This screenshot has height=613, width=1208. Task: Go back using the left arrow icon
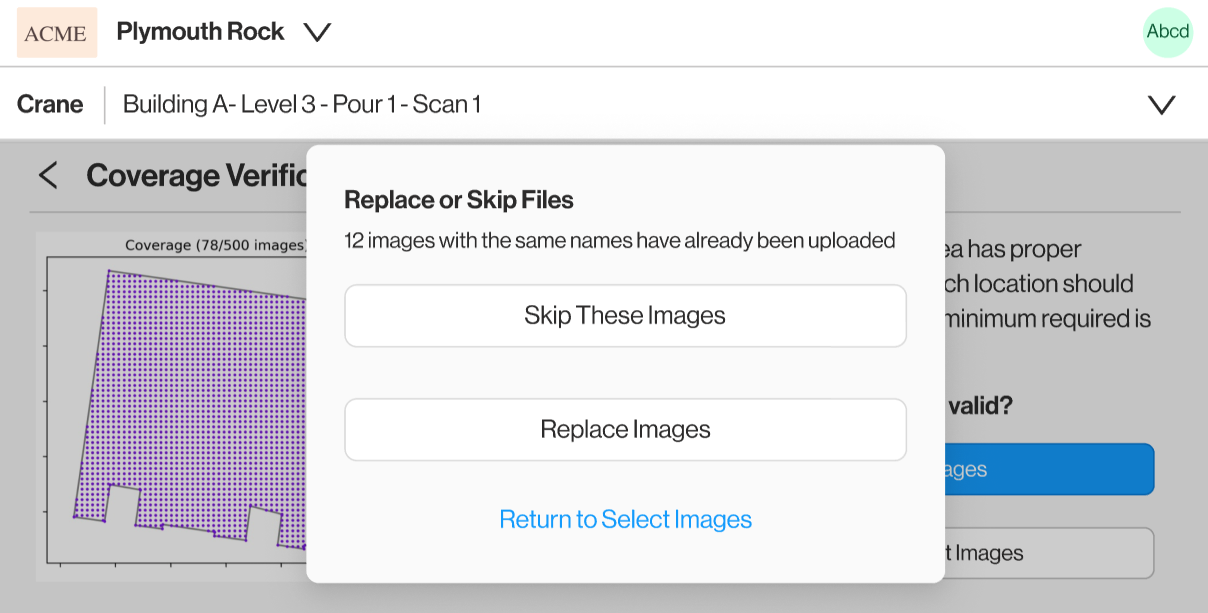pos(48,176)
